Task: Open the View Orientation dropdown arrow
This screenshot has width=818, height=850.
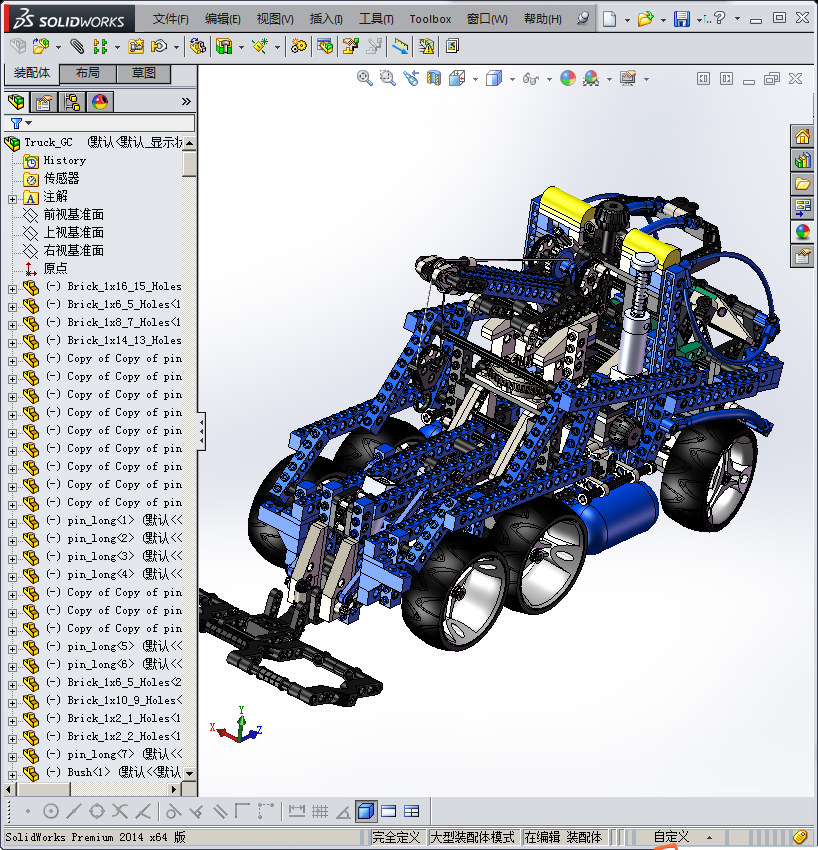Action: [x=475, y=80]
